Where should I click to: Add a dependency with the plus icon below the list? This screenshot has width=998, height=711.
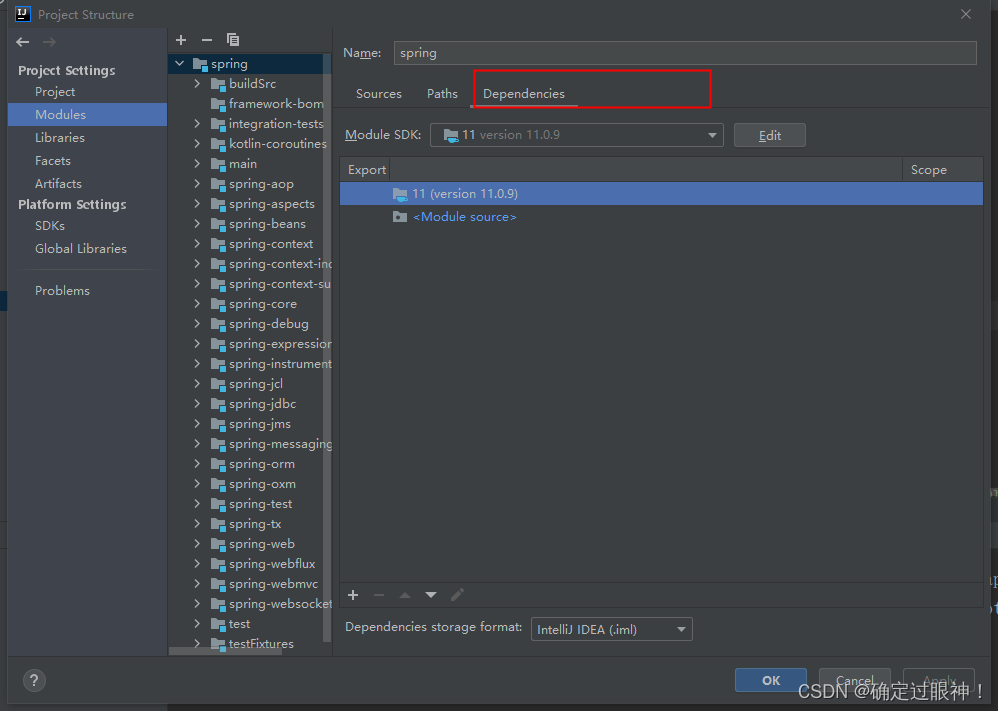(x=353, y=595)
